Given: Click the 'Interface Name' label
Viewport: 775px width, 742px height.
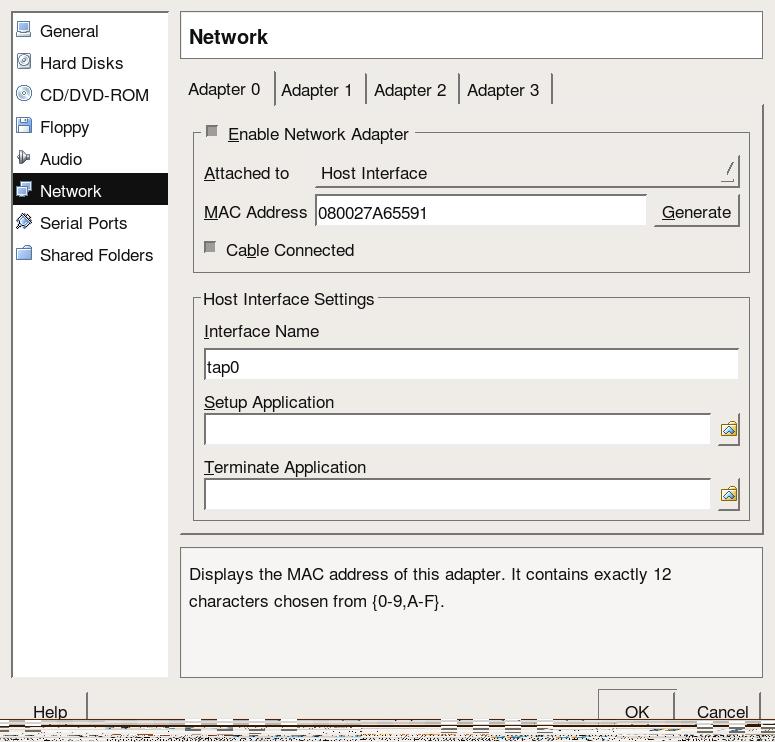Looking at the screenshot, I should 261,331.
